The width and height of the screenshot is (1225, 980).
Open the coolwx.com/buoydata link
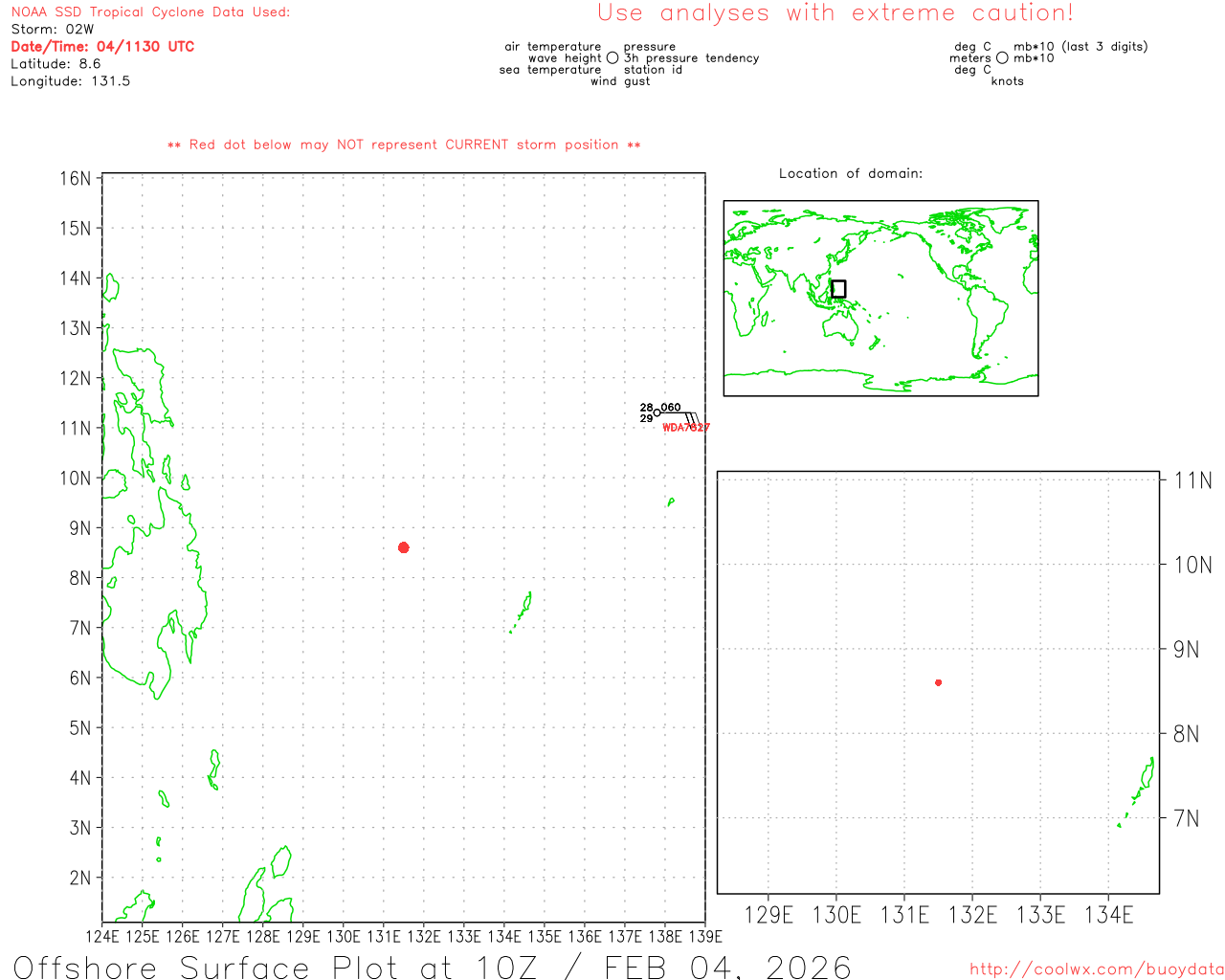tap(1097, 969)
